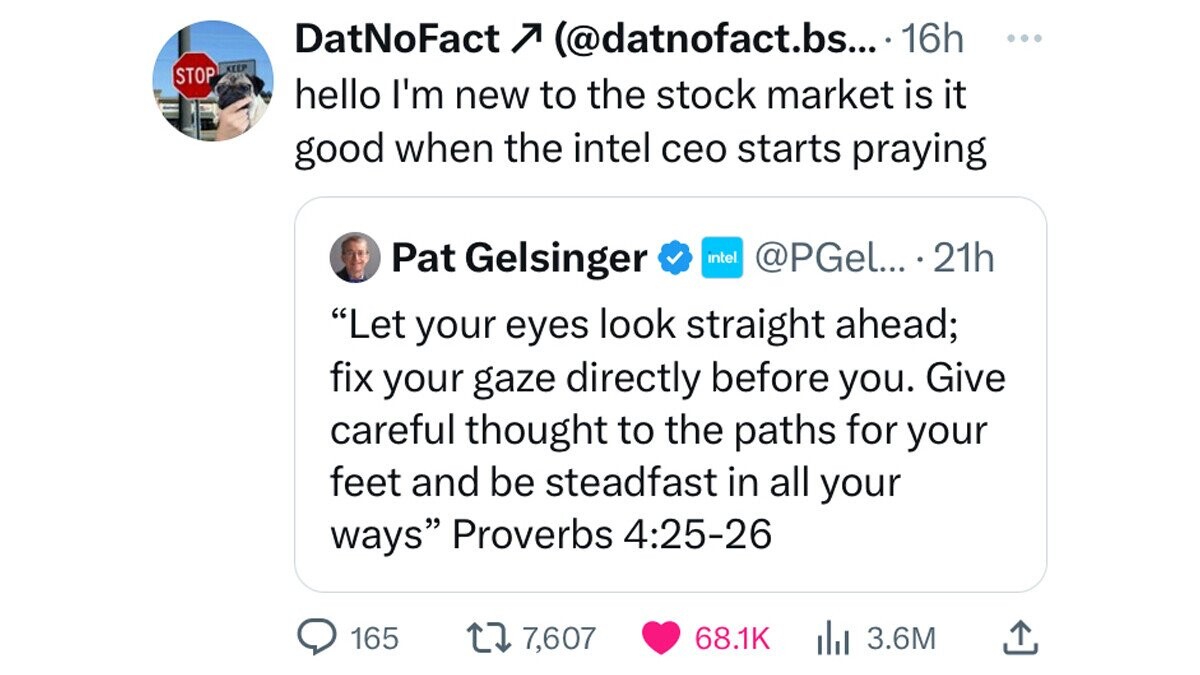Click the @datnofact.bs handle
The width and height of the screenshot is (1200, 675).
[x=717, y=39]
